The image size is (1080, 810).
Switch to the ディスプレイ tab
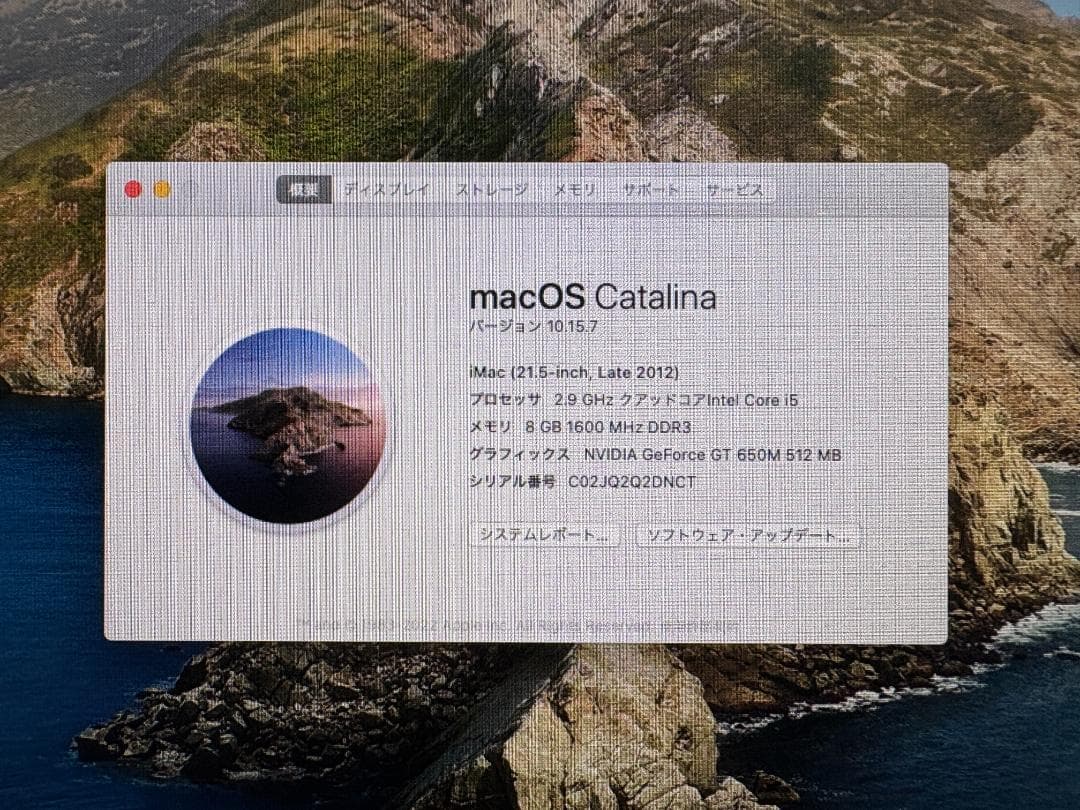click(388, 188)
